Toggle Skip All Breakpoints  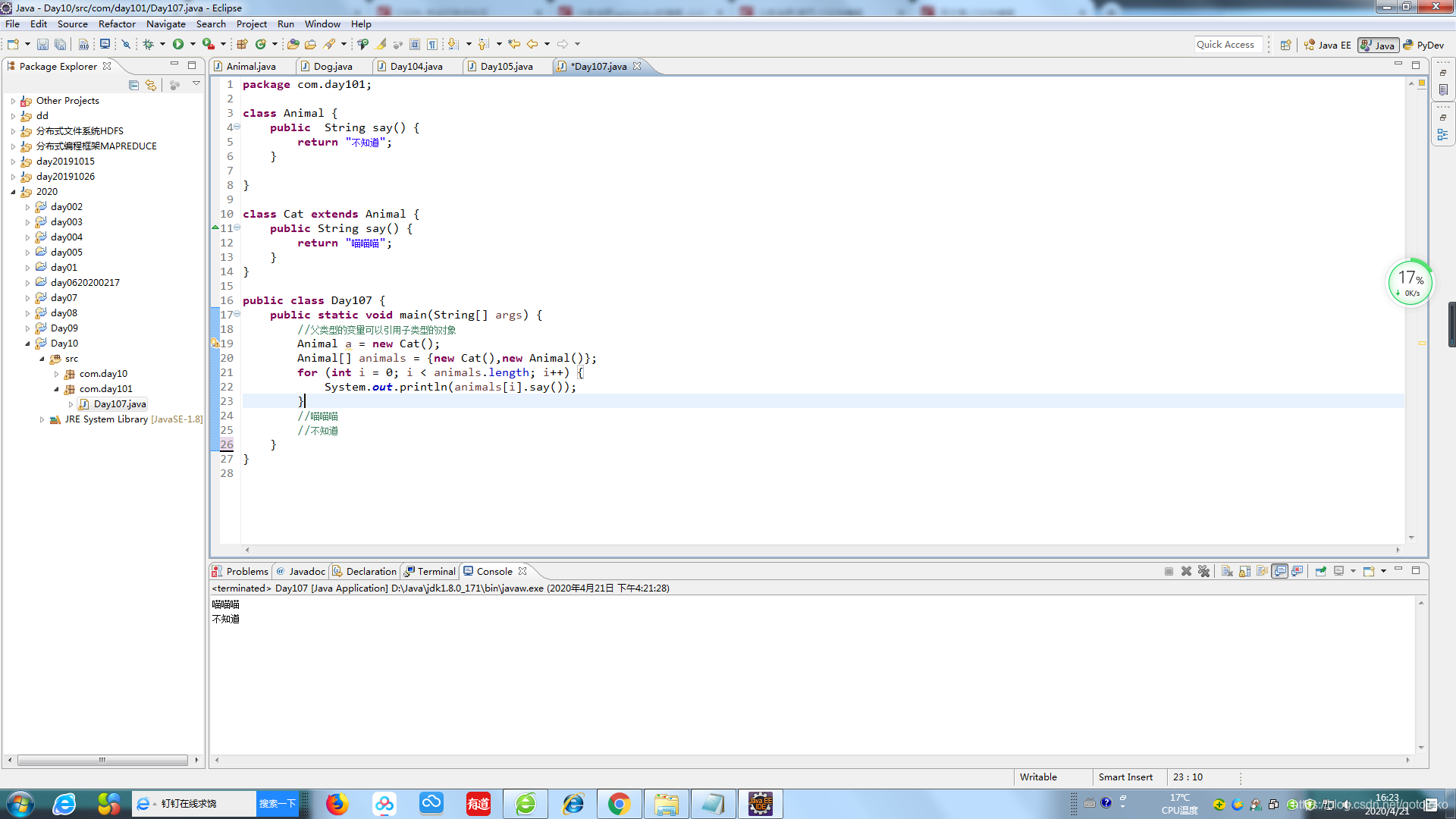pos(126,45)
